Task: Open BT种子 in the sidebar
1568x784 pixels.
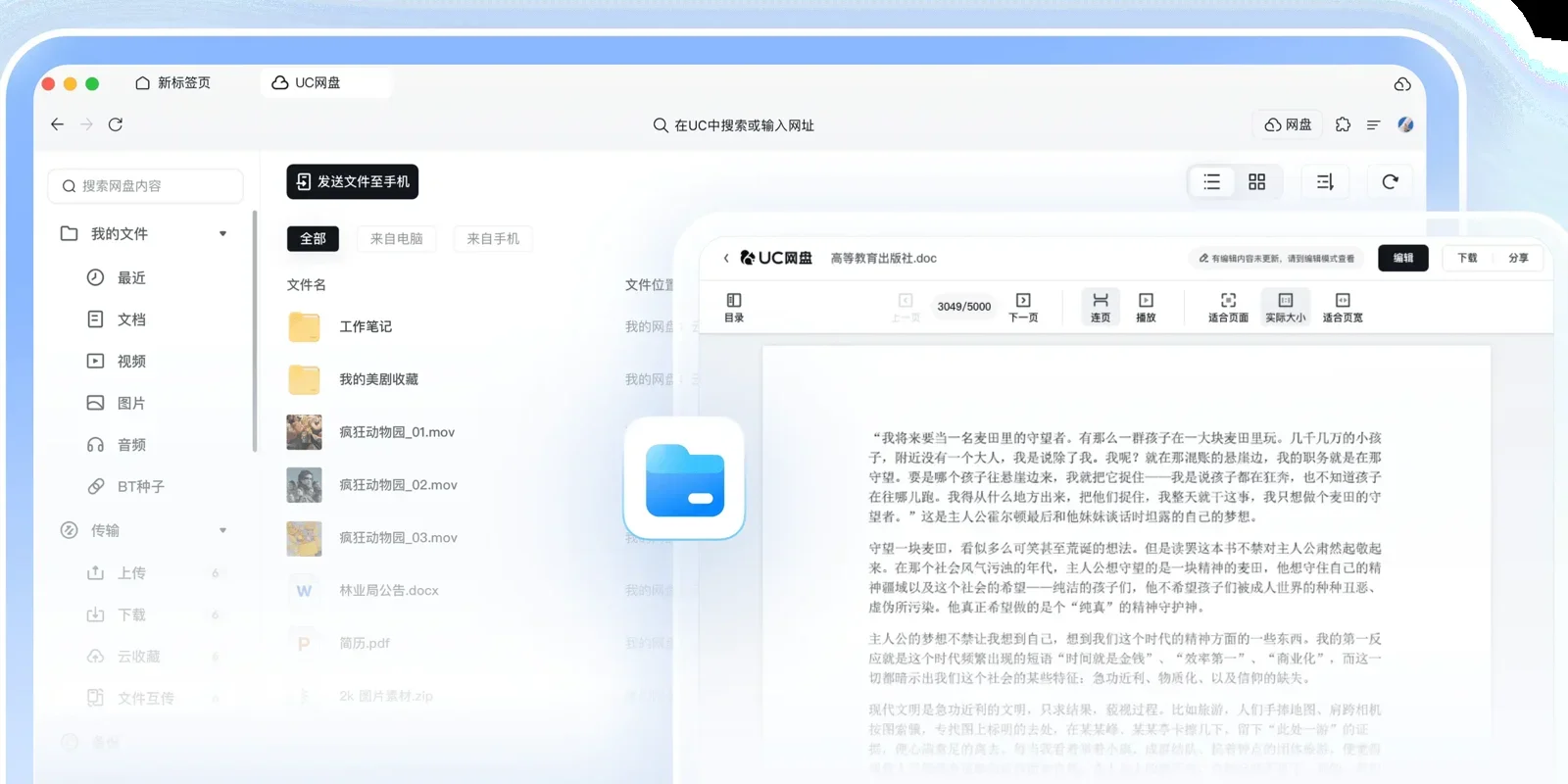Action: [125, 486]
